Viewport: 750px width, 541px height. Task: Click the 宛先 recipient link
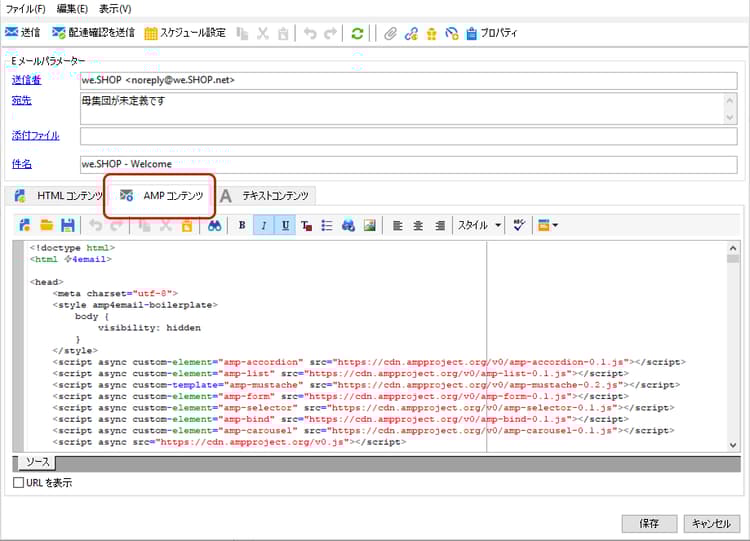[x=22, y=100]
